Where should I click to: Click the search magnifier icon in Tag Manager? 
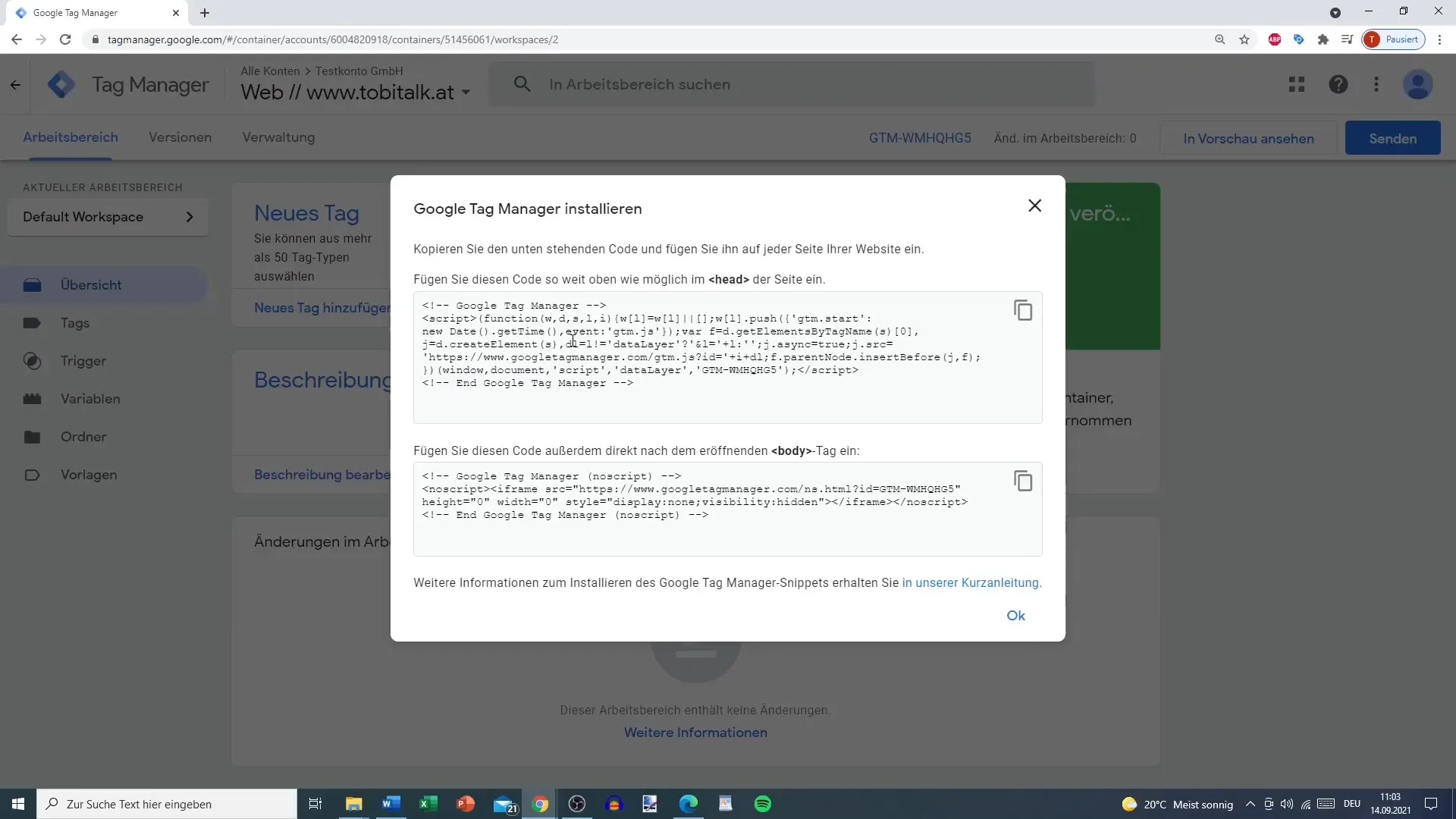(x=522, y=84)
